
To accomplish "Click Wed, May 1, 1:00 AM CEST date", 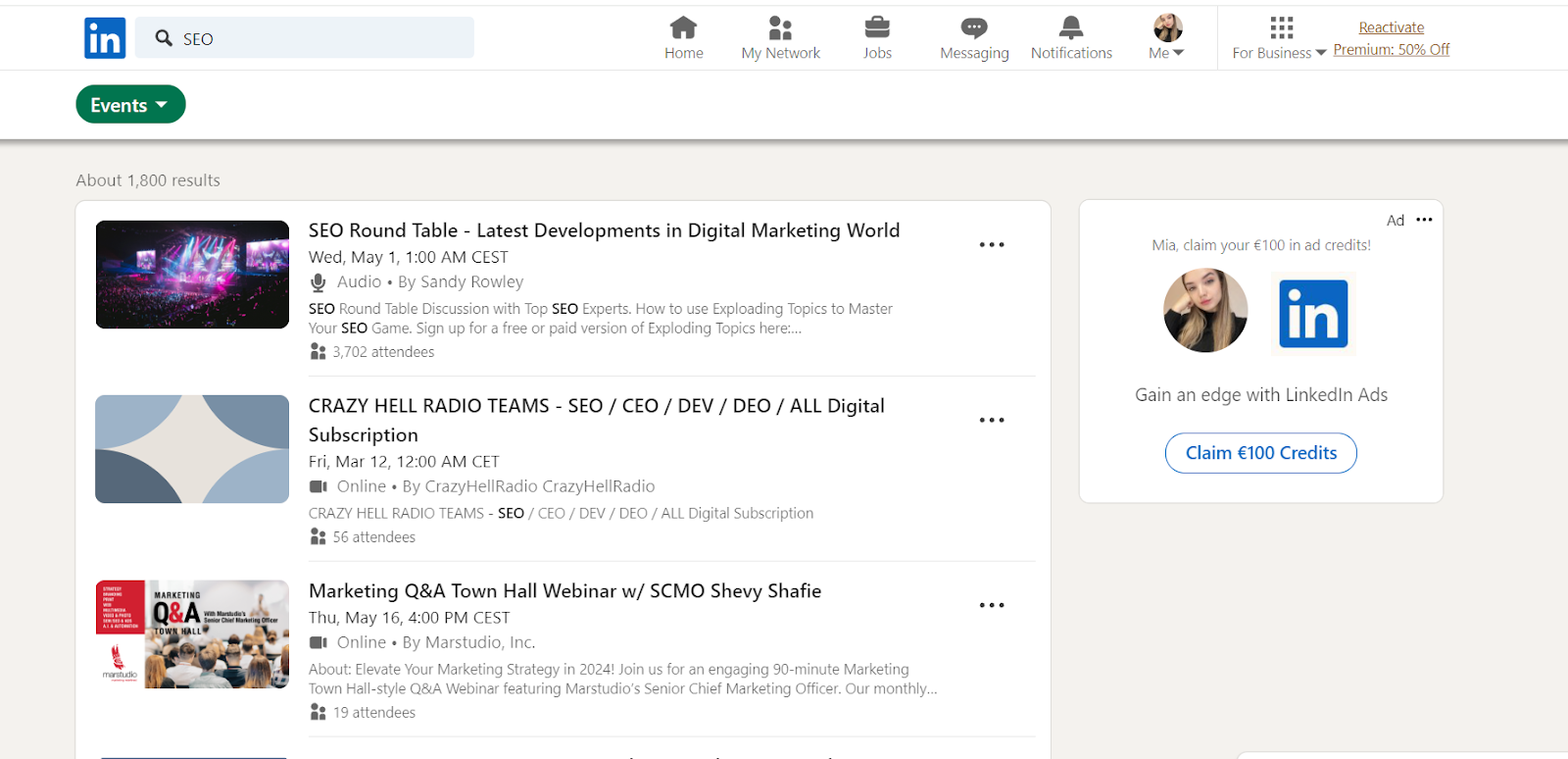I will click(x=409, y=257).
